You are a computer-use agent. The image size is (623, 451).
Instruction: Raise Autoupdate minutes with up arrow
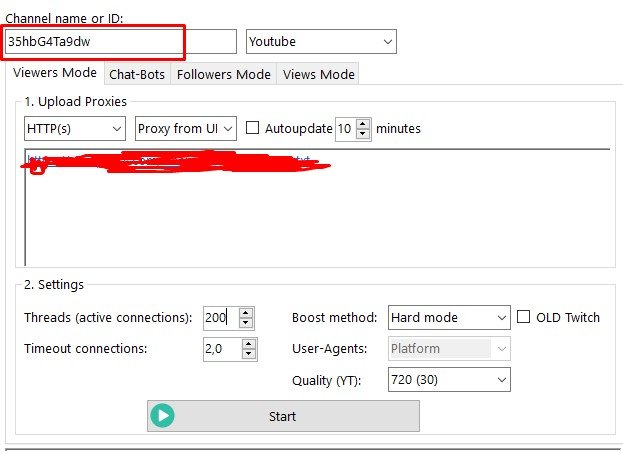coord(362,123)
